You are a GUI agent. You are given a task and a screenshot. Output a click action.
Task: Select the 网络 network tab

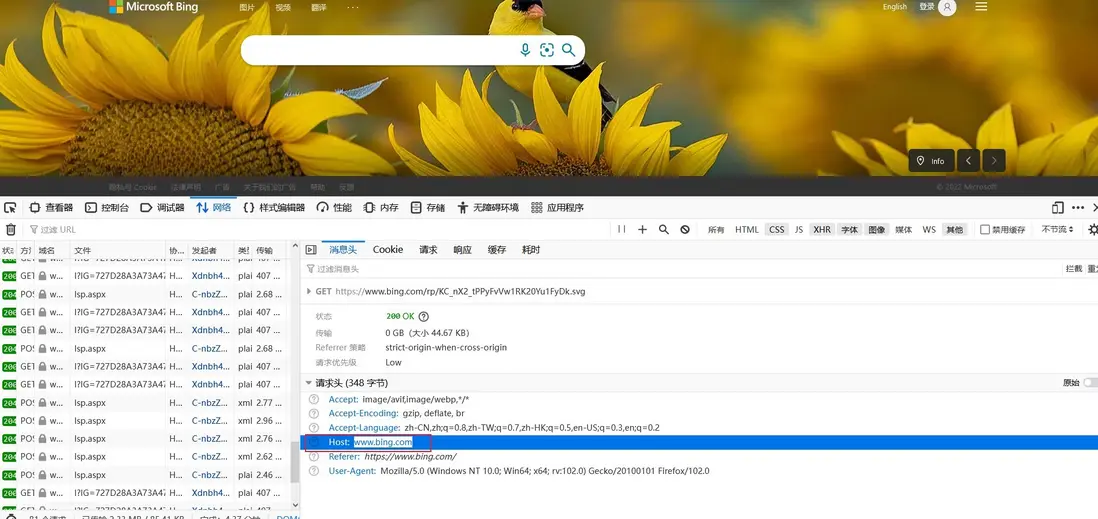(214, 207)
